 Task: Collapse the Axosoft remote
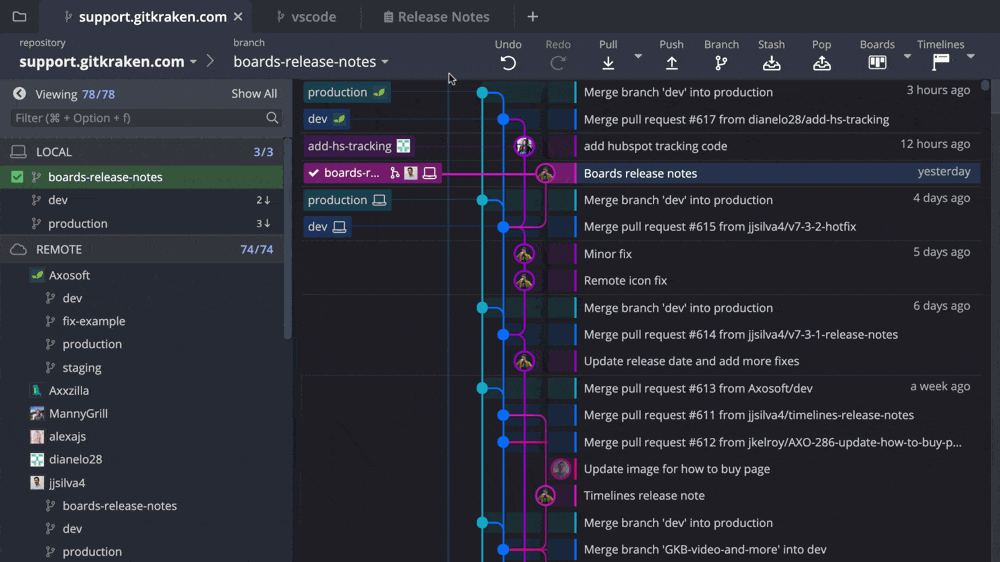pyautogui.click(x=69, y=275)
